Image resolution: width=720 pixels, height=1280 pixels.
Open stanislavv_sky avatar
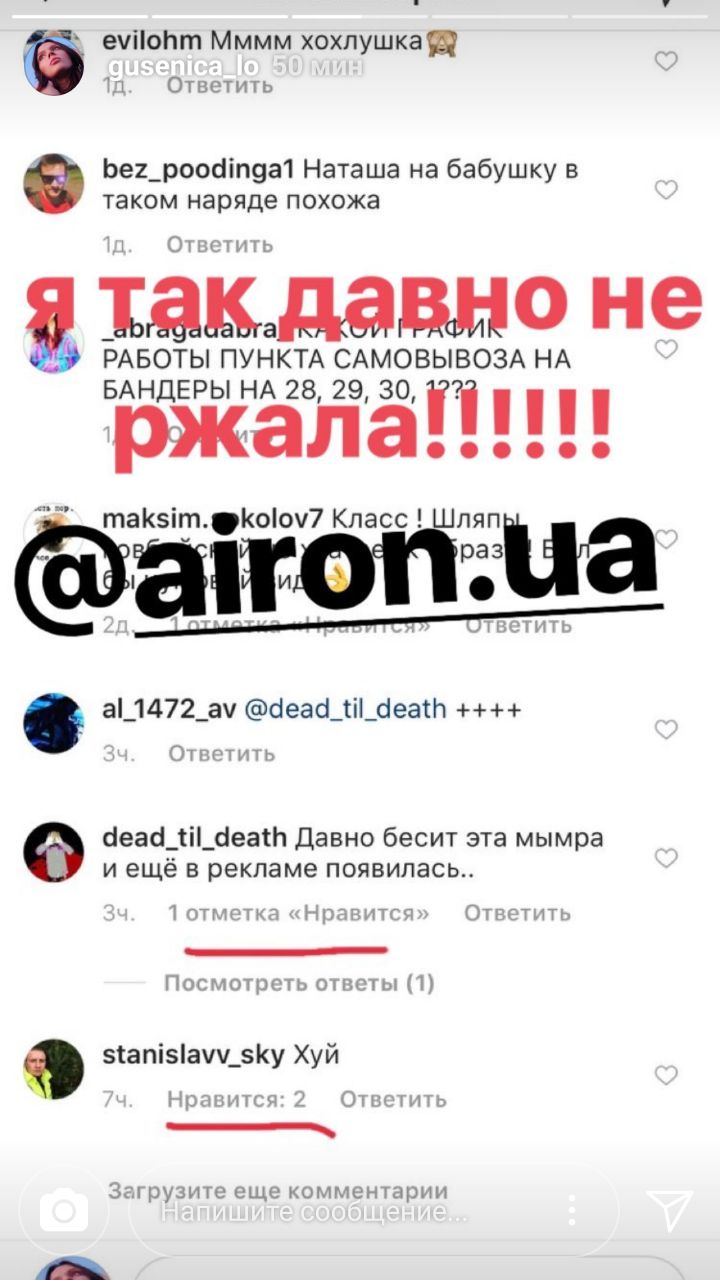click(54, 1070)
